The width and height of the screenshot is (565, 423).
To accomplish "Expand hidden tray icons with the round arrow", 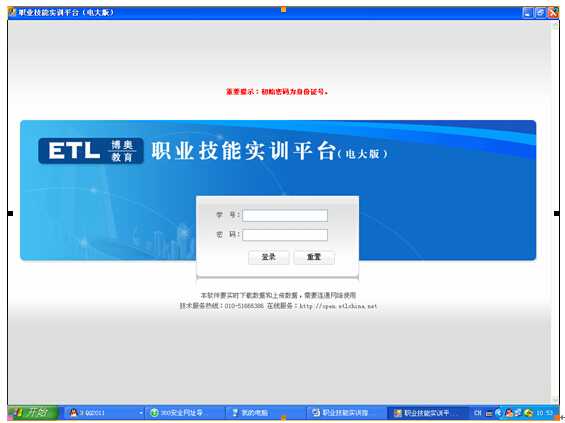I will 499,413.
